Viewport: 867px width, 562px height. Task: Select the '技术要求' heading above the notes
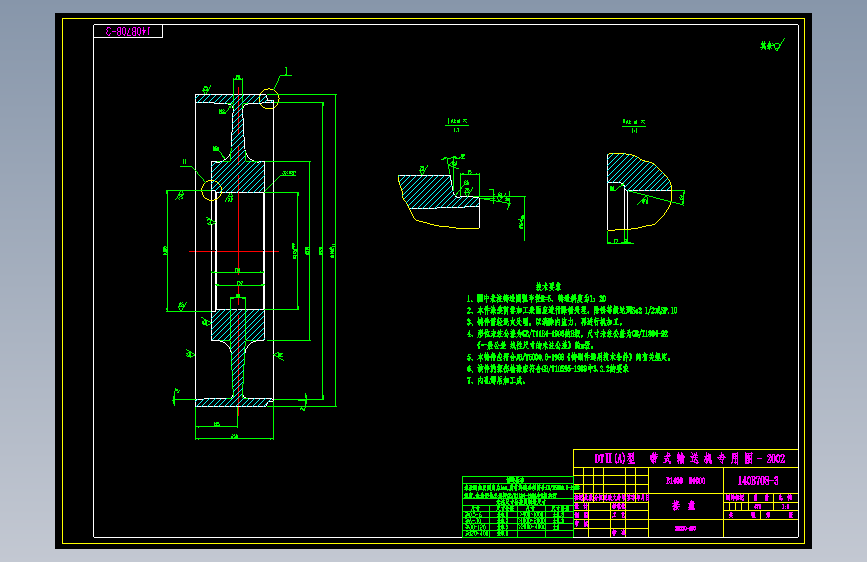pyautogui.click(x=549, y=287)
